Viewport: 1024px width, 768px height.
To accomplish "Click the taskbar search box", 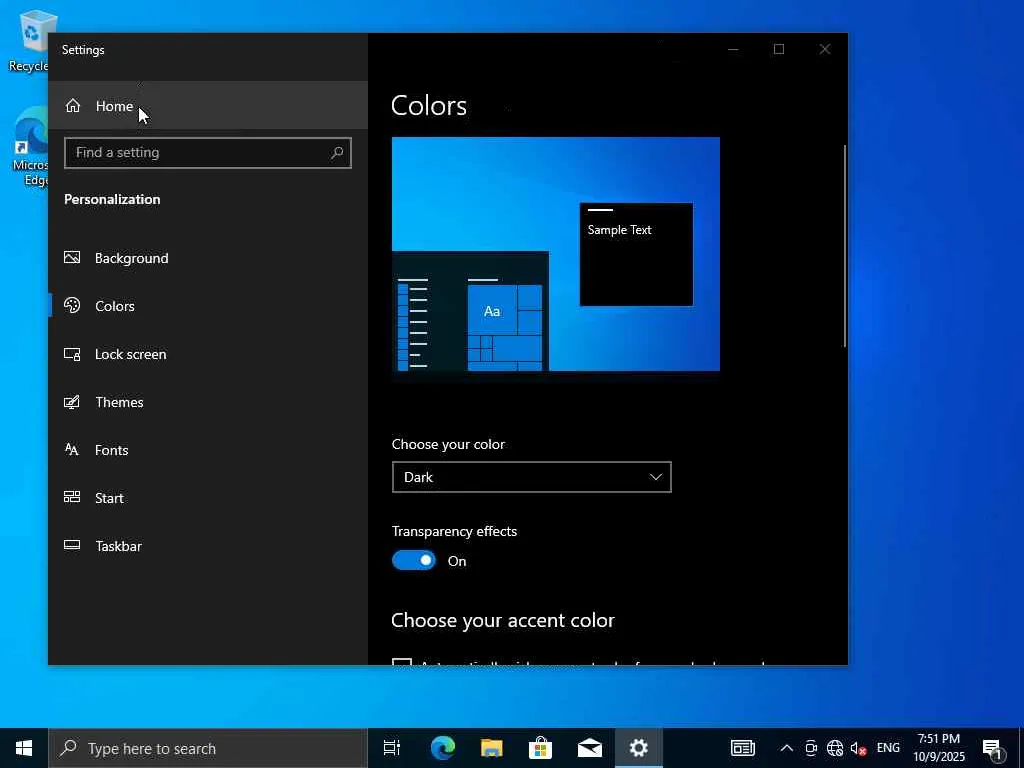I will click(208, 748).
